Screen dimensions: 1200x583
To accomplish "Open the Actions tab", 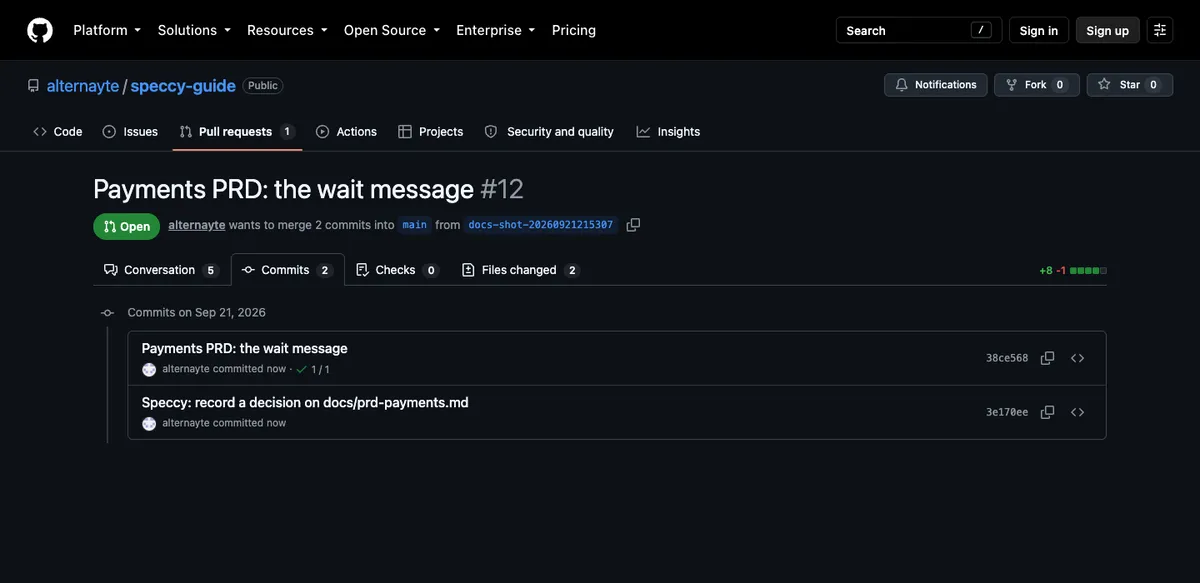I will click(346, 131).
